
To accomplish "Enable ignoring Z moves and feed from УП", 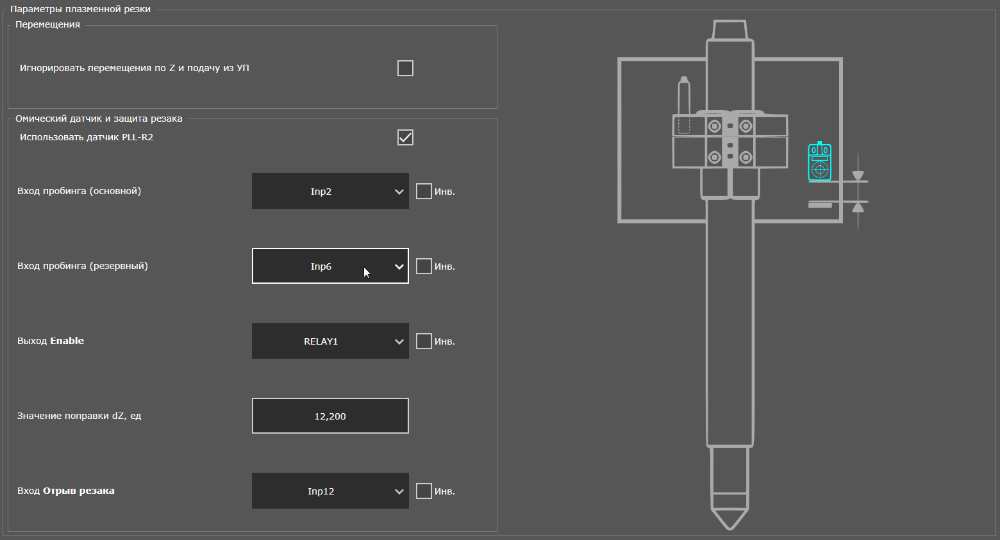I will tap(405, 68).
